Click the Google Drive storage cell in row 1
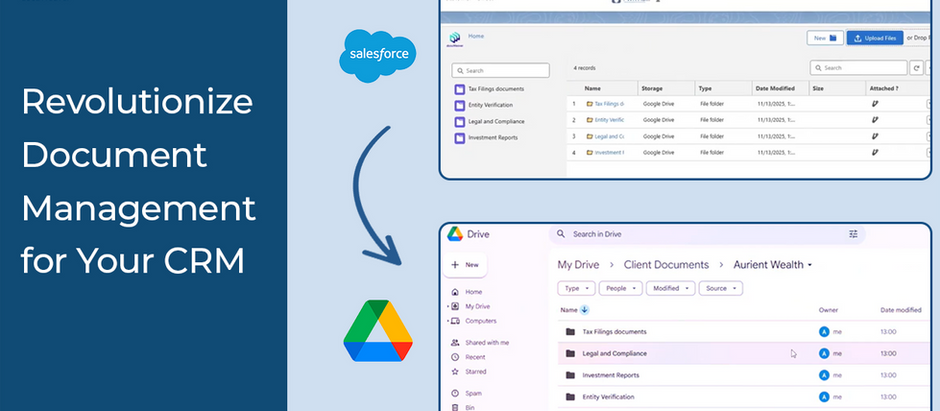This screenshot has width=940, height=411. tap(658, 104)
